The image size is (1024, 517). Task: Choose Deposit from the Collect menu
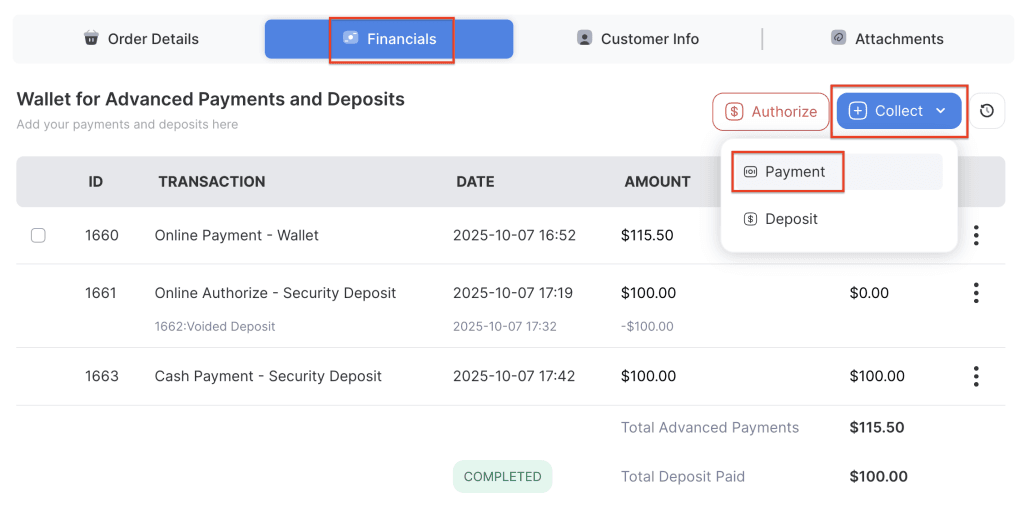point(790,219)
